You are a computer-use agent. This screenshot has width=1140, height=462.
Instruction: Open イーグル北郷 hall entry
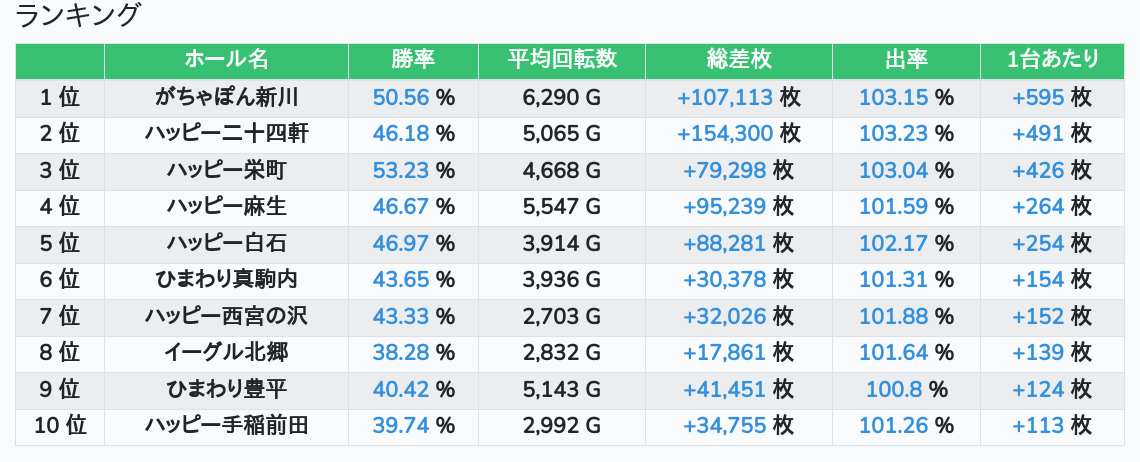[226, 352]
